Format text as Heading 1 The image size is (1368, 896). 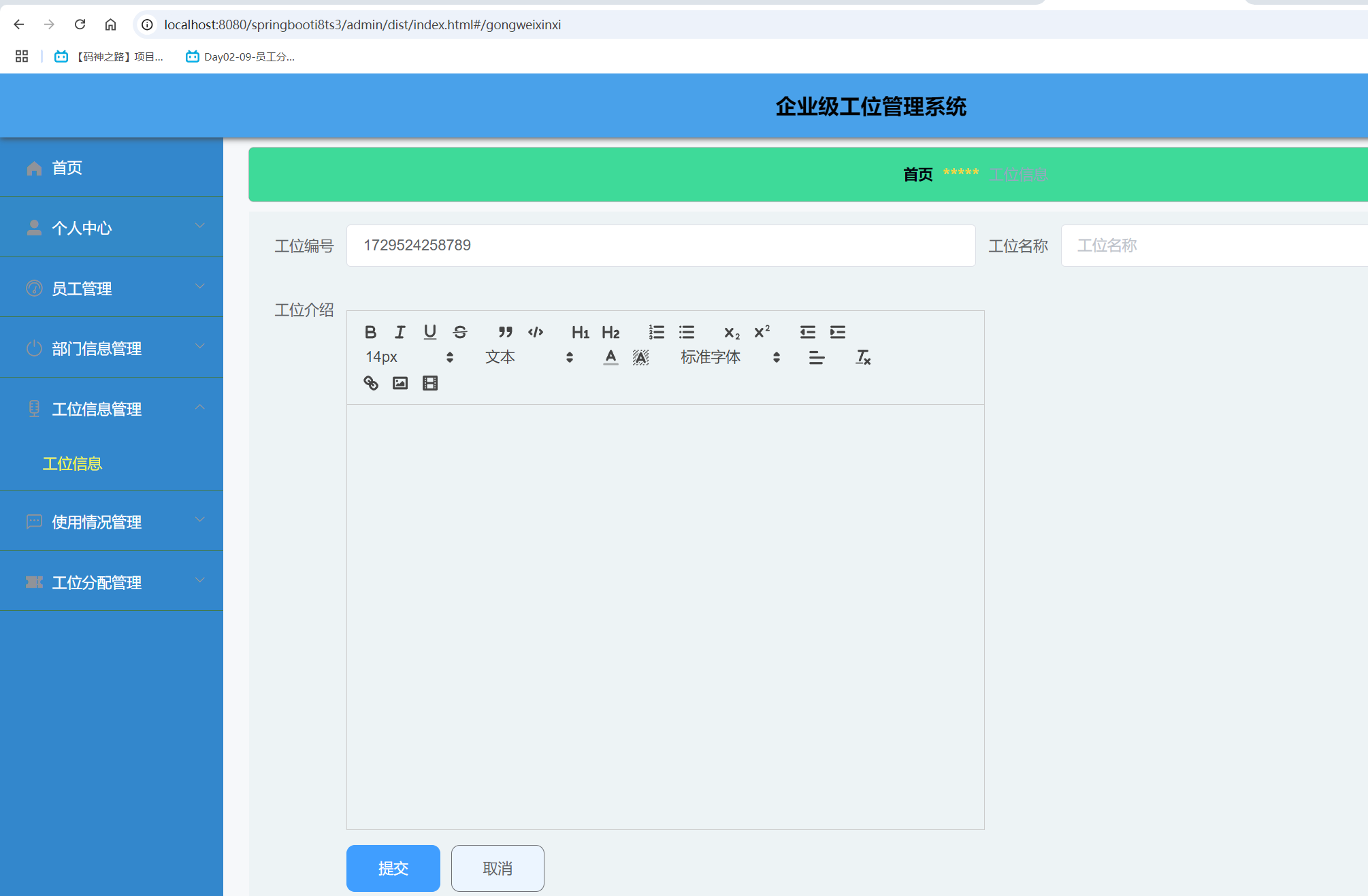(x=579, y=332)
